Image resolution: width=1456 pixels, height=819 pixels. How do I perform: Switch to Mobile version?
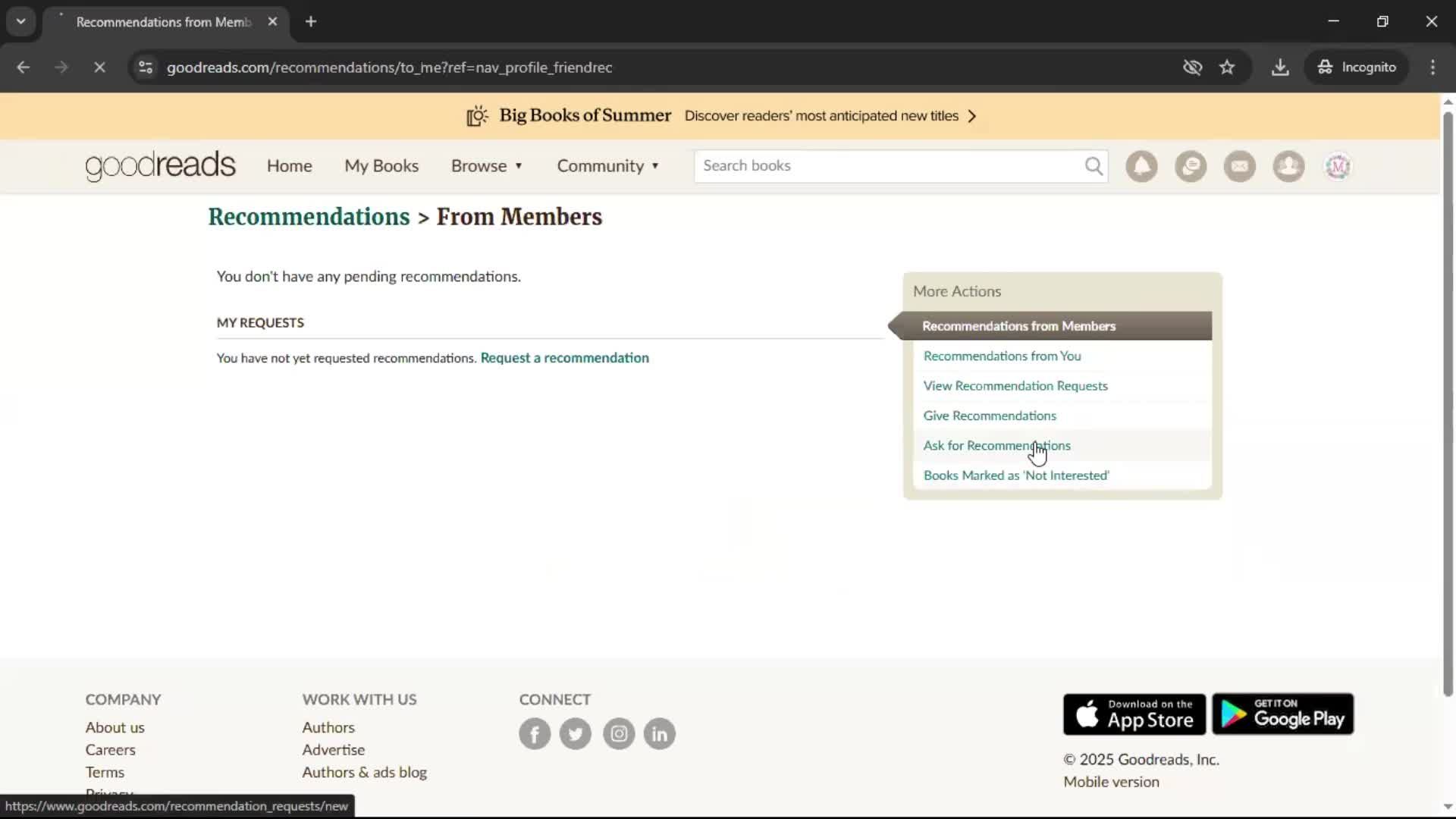click(1111, 782)
